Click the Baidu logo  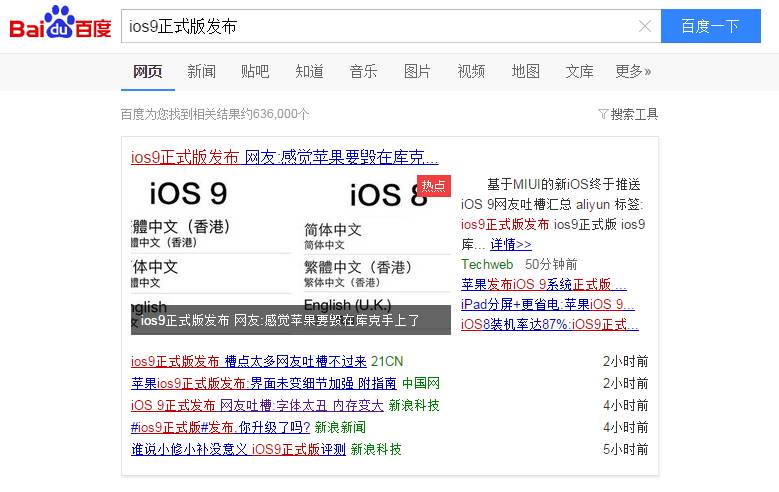click(x=60, y=23)
